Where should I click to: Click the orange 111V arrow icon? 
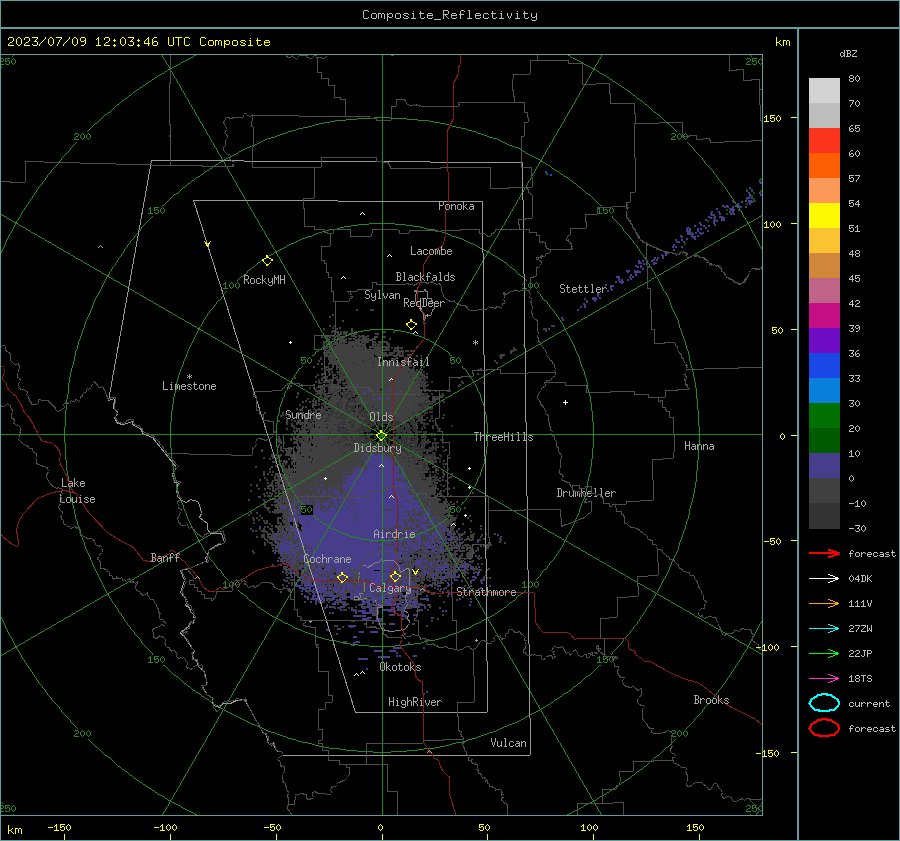click(824, 603)
